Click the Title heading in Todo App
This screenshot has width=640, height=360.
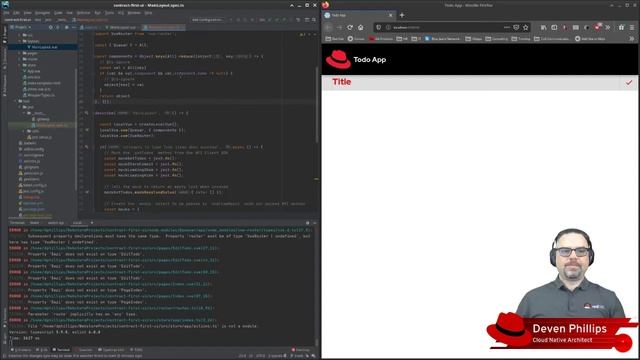pyautogui.click(x=342, y=82)
